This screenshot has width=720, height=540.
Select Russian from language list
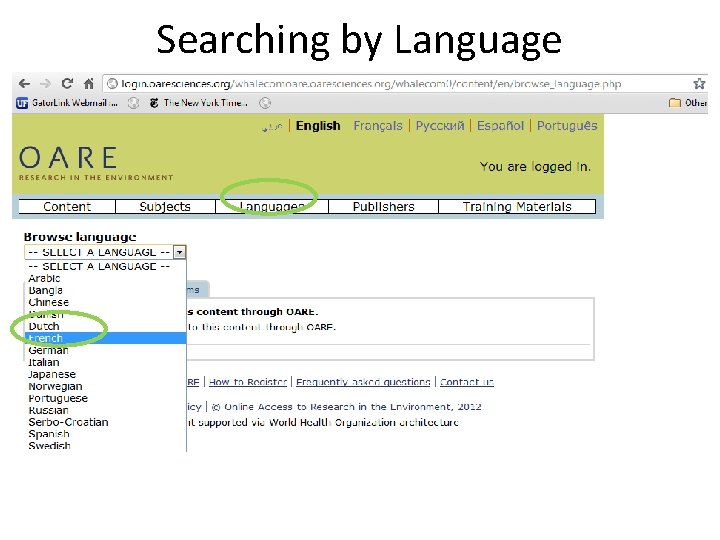pyautogui.click(x=105, y=410)
